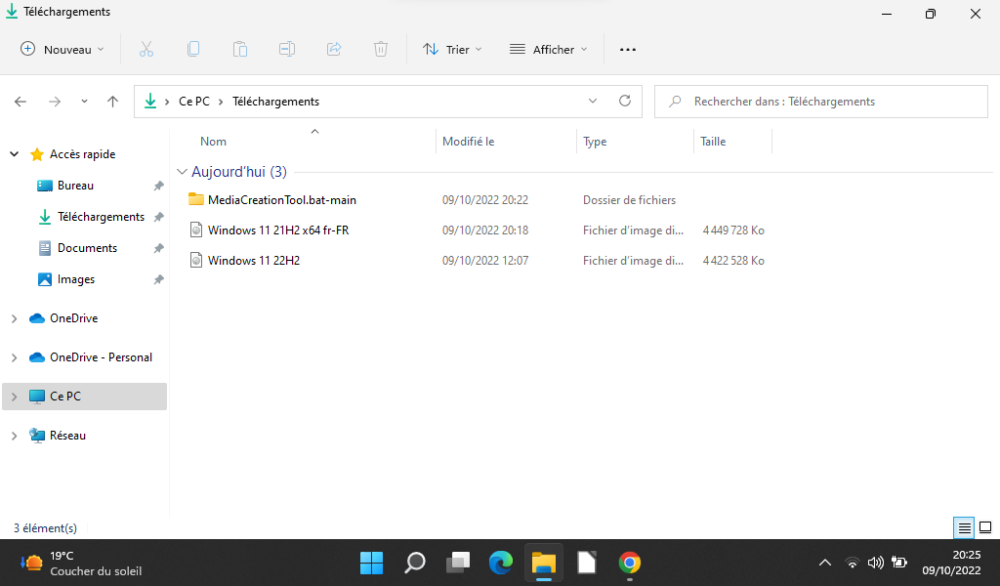Click the search magnifier icon in the search box
This screenshot has width=1000, height=586.
[675, 101]
